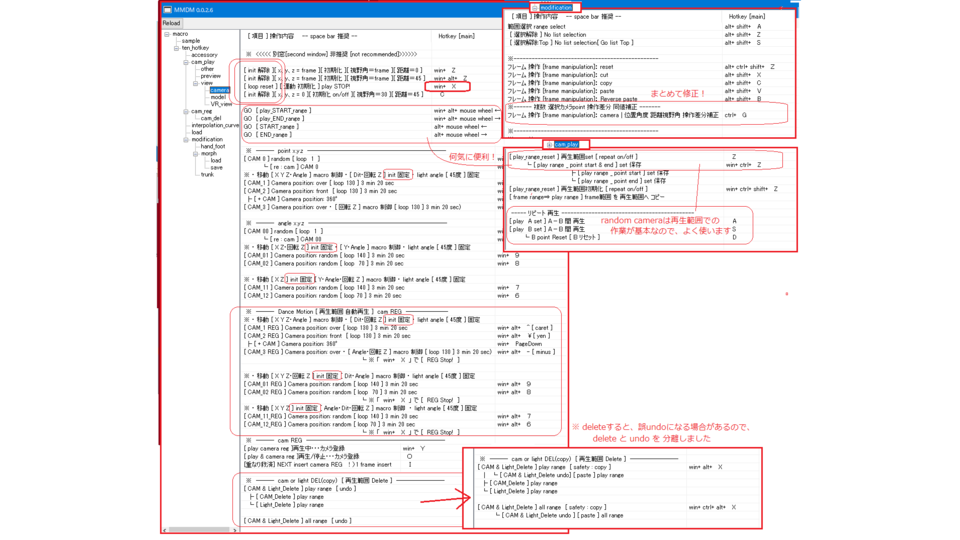Select the preview item under cam_play
The height and width of the screenshot is (540, 960).
210,76
